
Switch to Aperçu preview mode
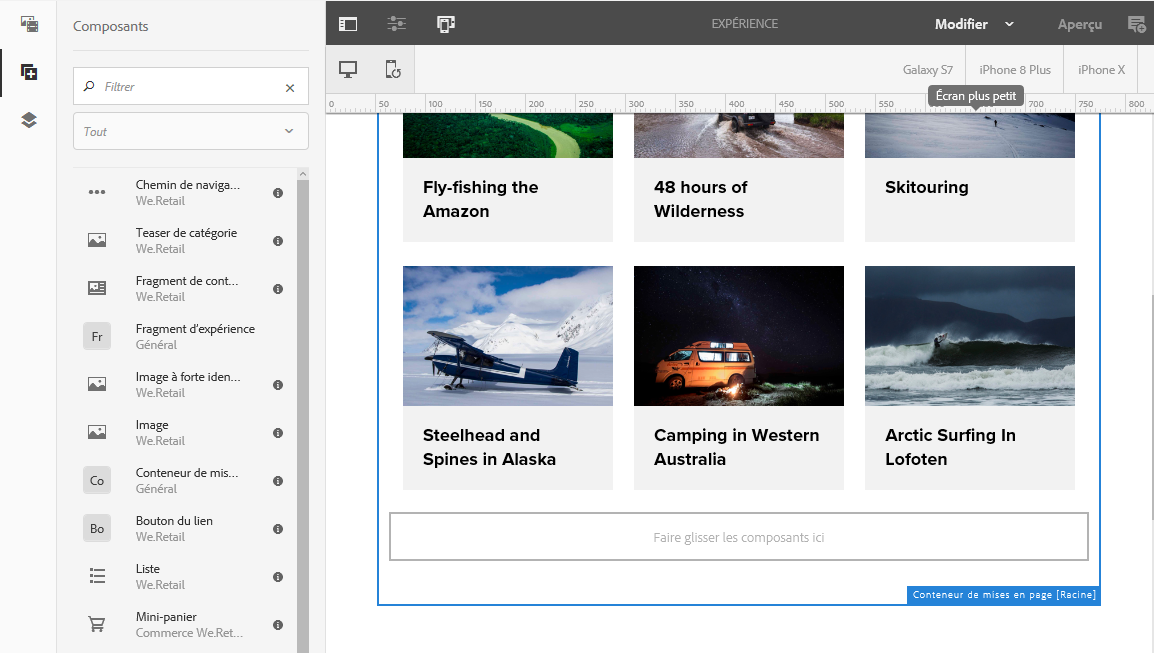pos(1080,24)
